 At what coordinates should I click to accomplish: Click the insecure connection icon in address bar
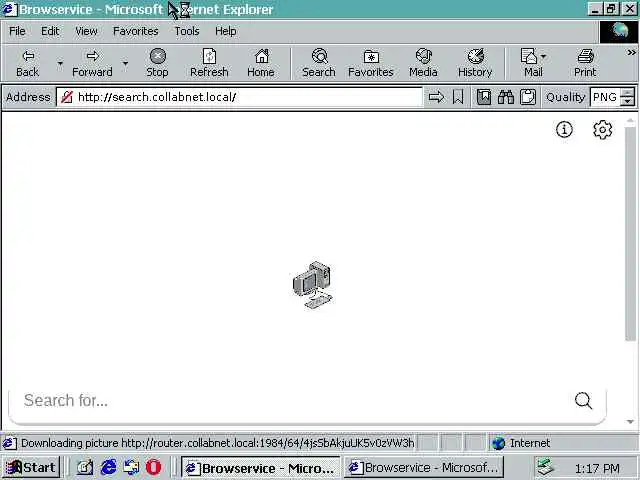click(67, 97)
